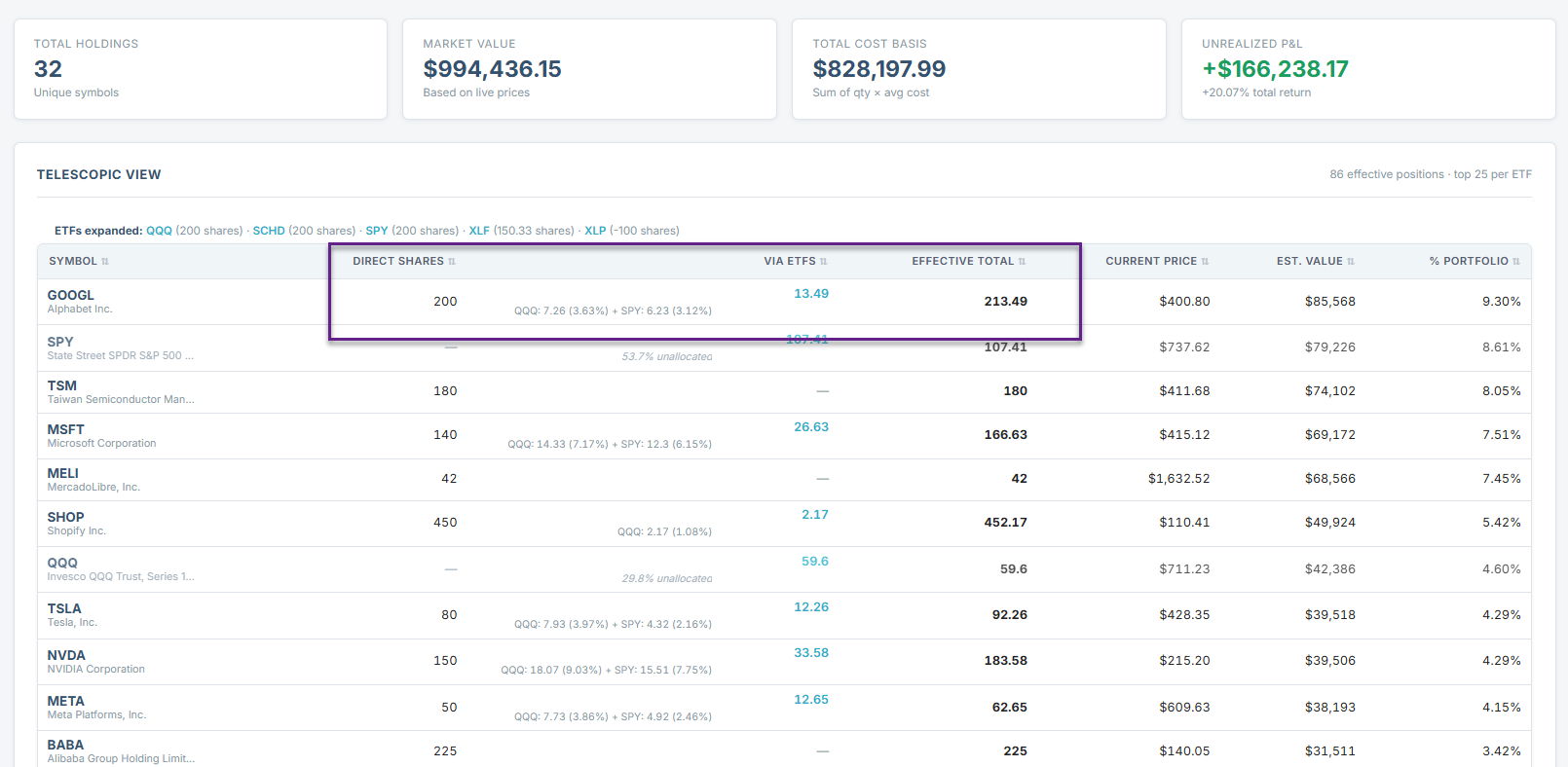The image size is (1568, 767).
Task: Click NVDA breakdown 'QQQ: 18.07 (9.03%)' text
Action: [x=551, y=671]
